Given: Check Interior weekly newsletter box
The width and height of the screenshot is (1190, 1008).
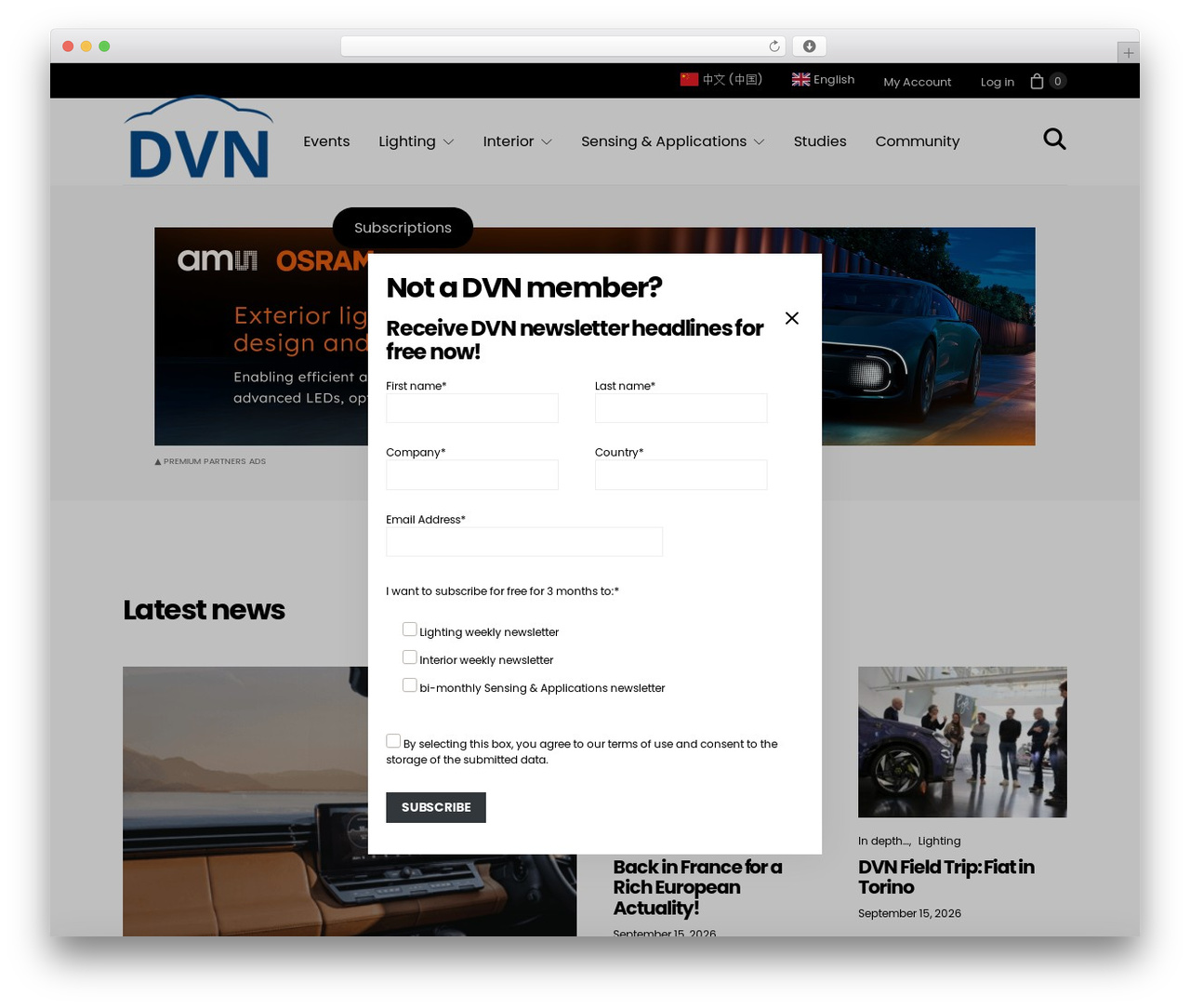Looking at the screenshot, I should pyautogui.click(x=410, y=657).
